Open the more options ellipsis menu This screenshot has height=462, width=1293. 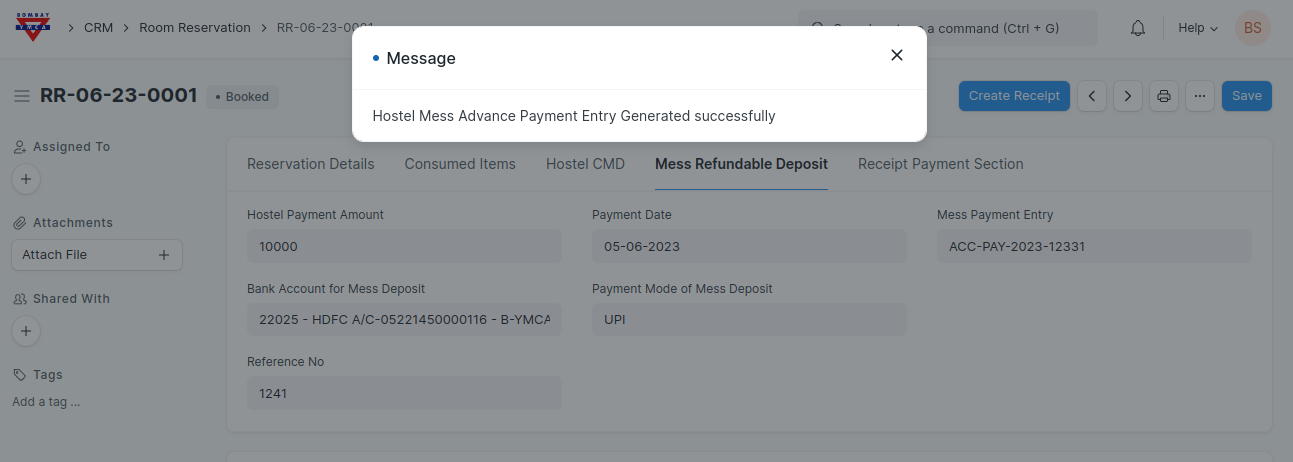coord(1200,96)
